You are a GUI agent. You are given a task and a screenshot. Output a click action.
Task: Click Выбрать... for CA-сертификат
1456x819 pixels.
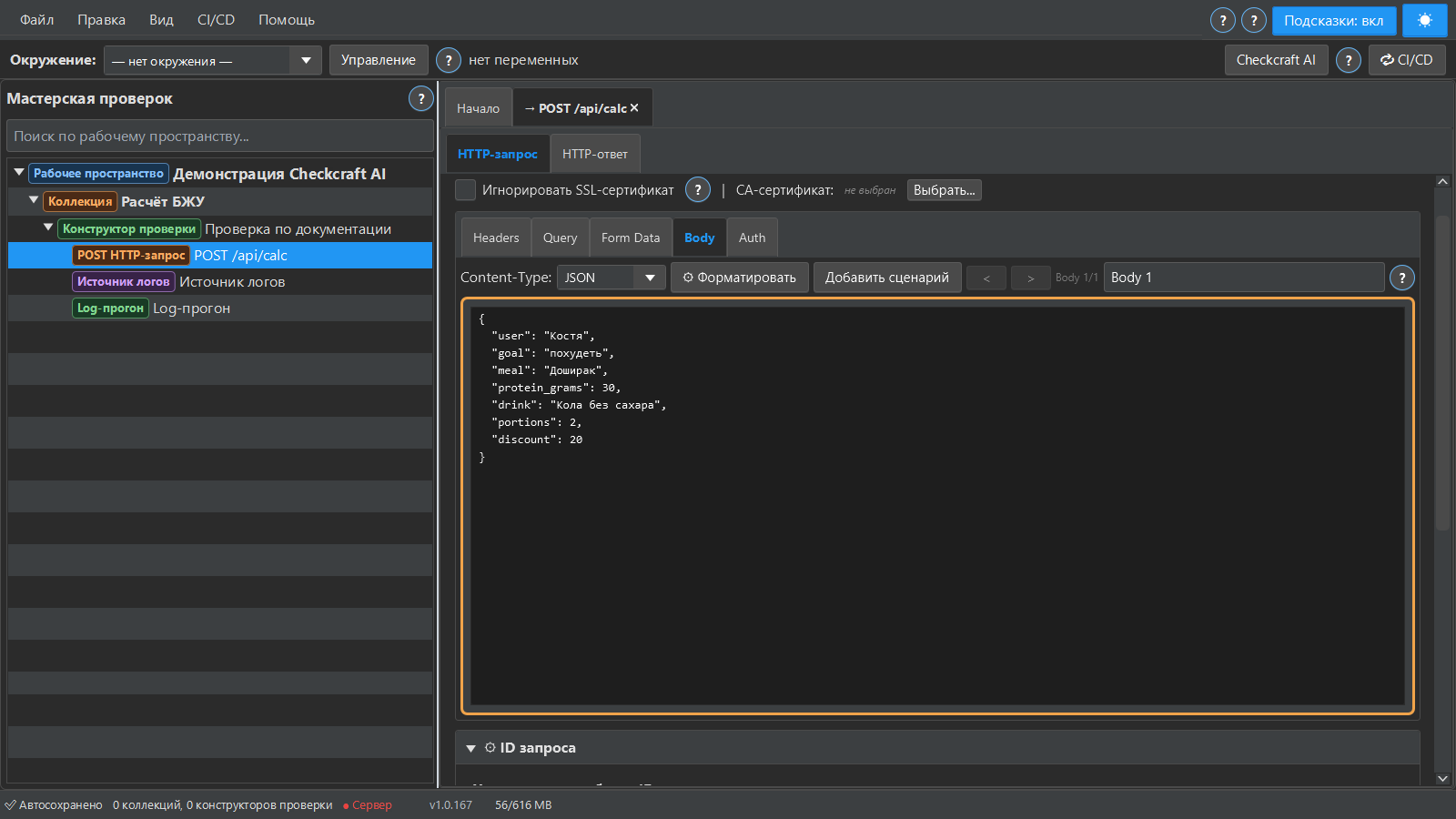point(945,190)
